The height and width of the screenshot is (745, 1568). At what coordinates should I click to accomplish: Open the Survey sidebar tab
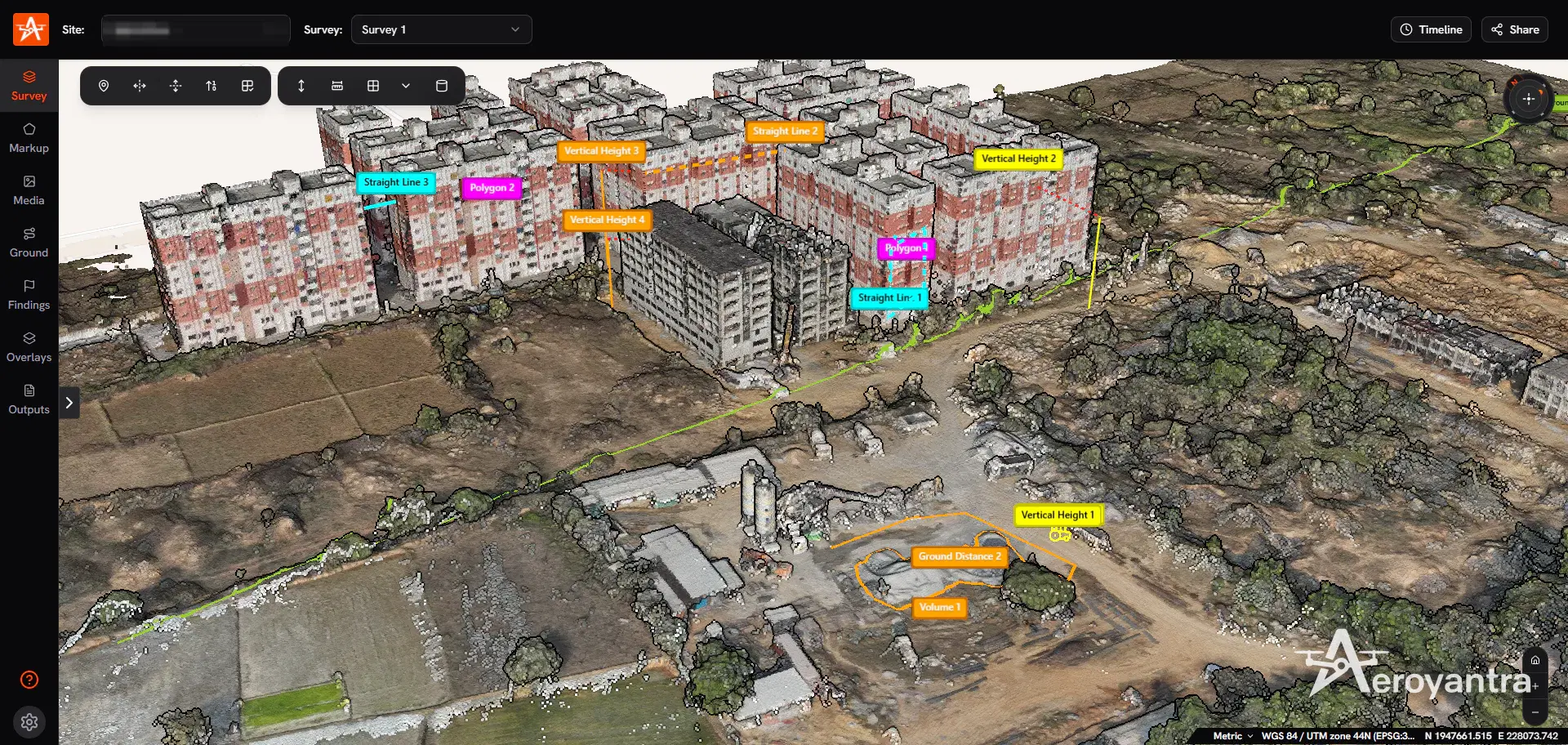29,86
